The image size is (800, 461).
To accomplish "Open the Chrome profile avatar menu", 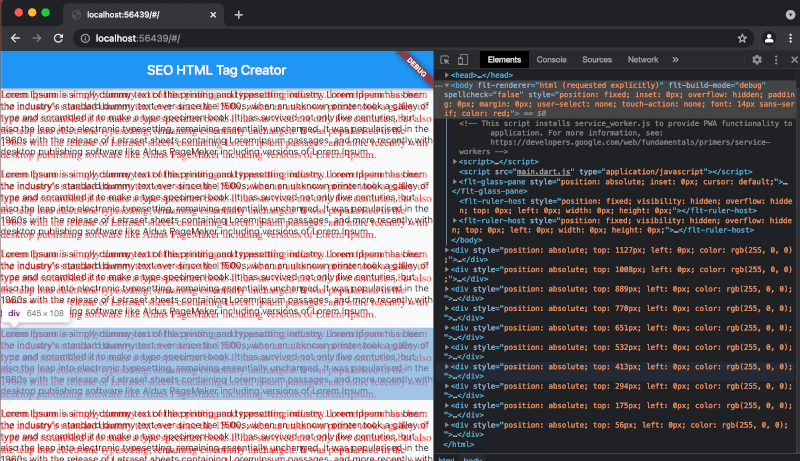I will [769, 38].
